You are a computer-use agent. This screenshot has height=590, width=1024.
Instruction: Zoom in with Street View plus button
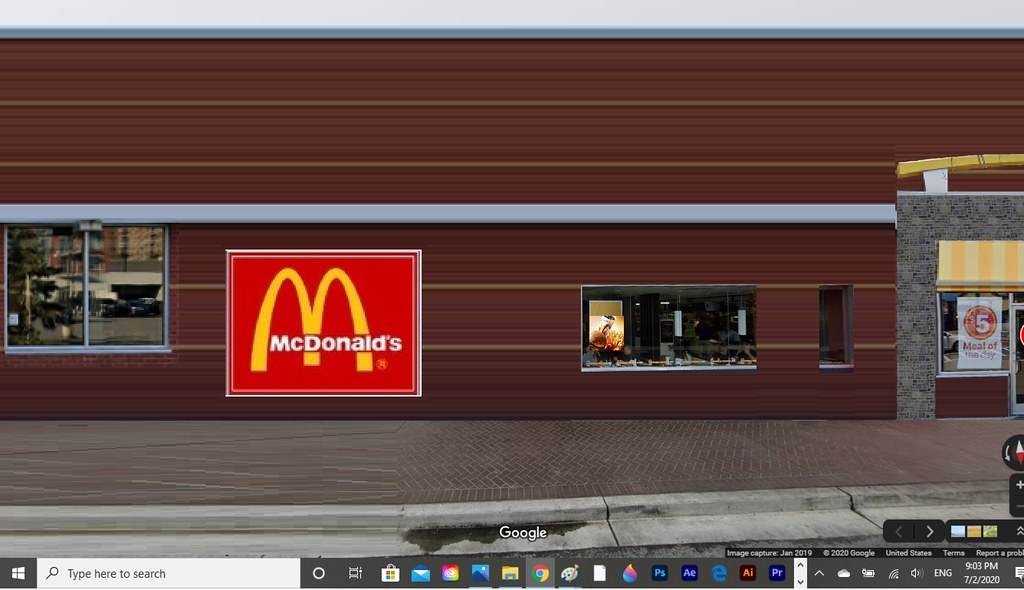[x=1019, y=485]
